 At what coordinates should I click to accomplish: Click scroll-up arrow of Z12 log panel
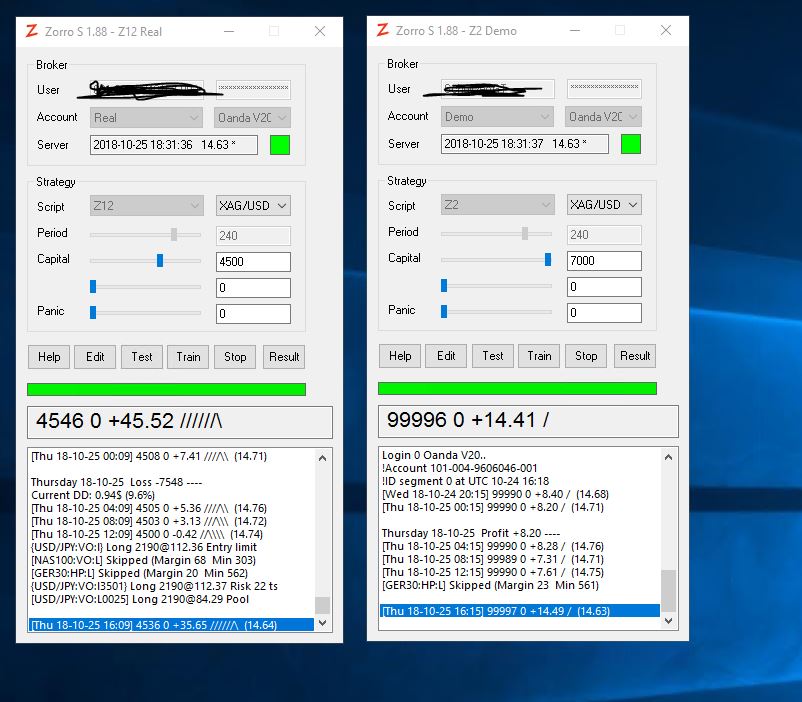[x=322, y=458]
